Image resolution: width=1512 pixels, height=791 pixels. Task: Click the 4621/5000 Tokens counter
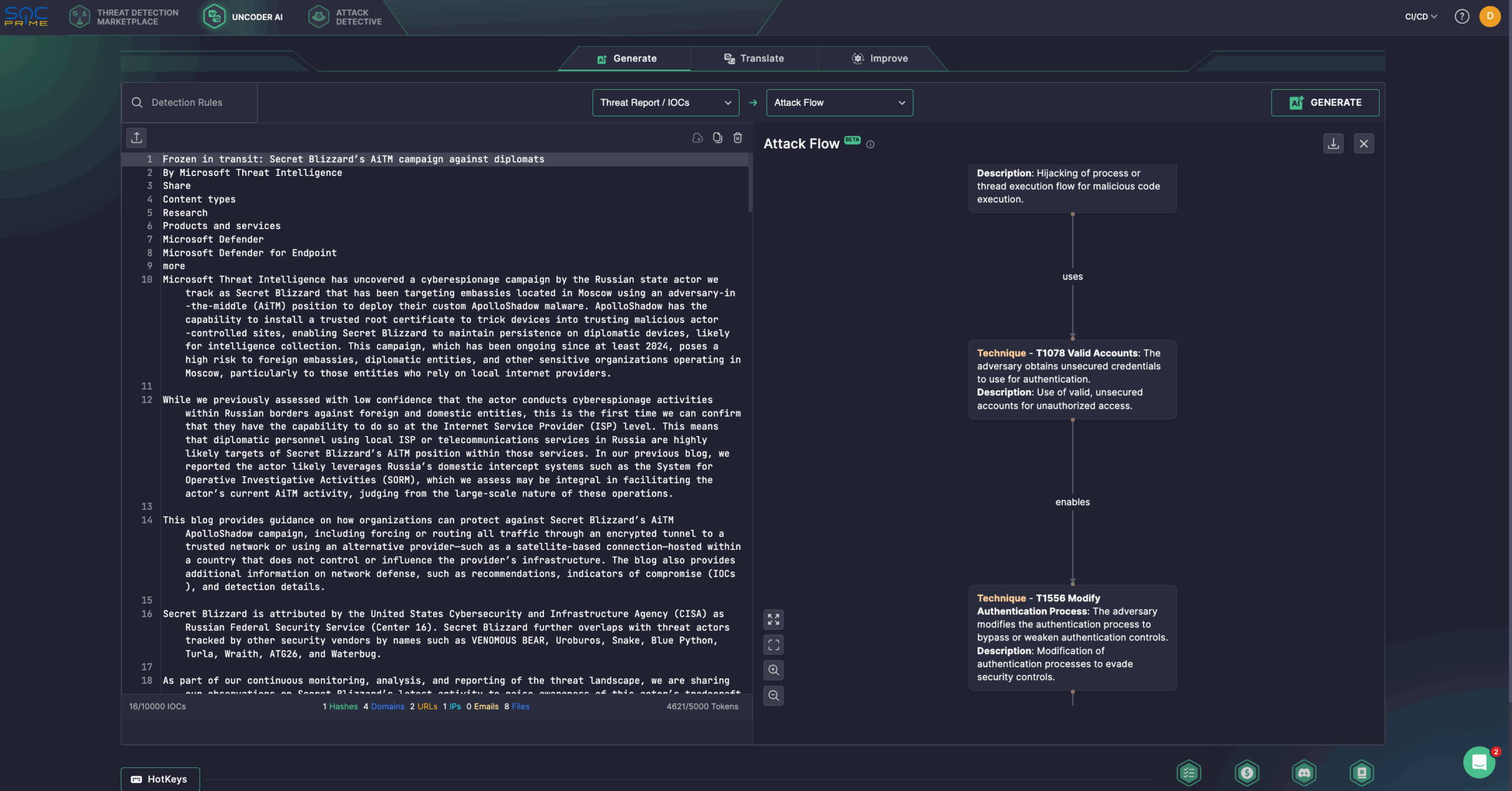tap(702, 707)
